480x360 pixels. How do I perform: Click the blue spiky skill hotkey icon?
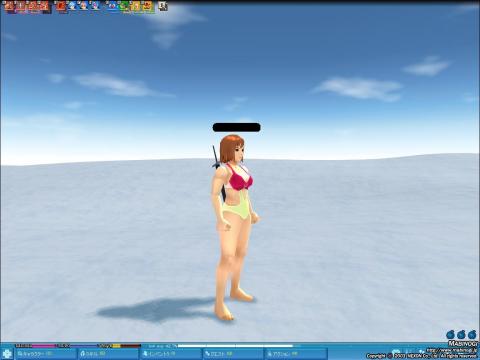pyautogui.click(x=72, y=6)
